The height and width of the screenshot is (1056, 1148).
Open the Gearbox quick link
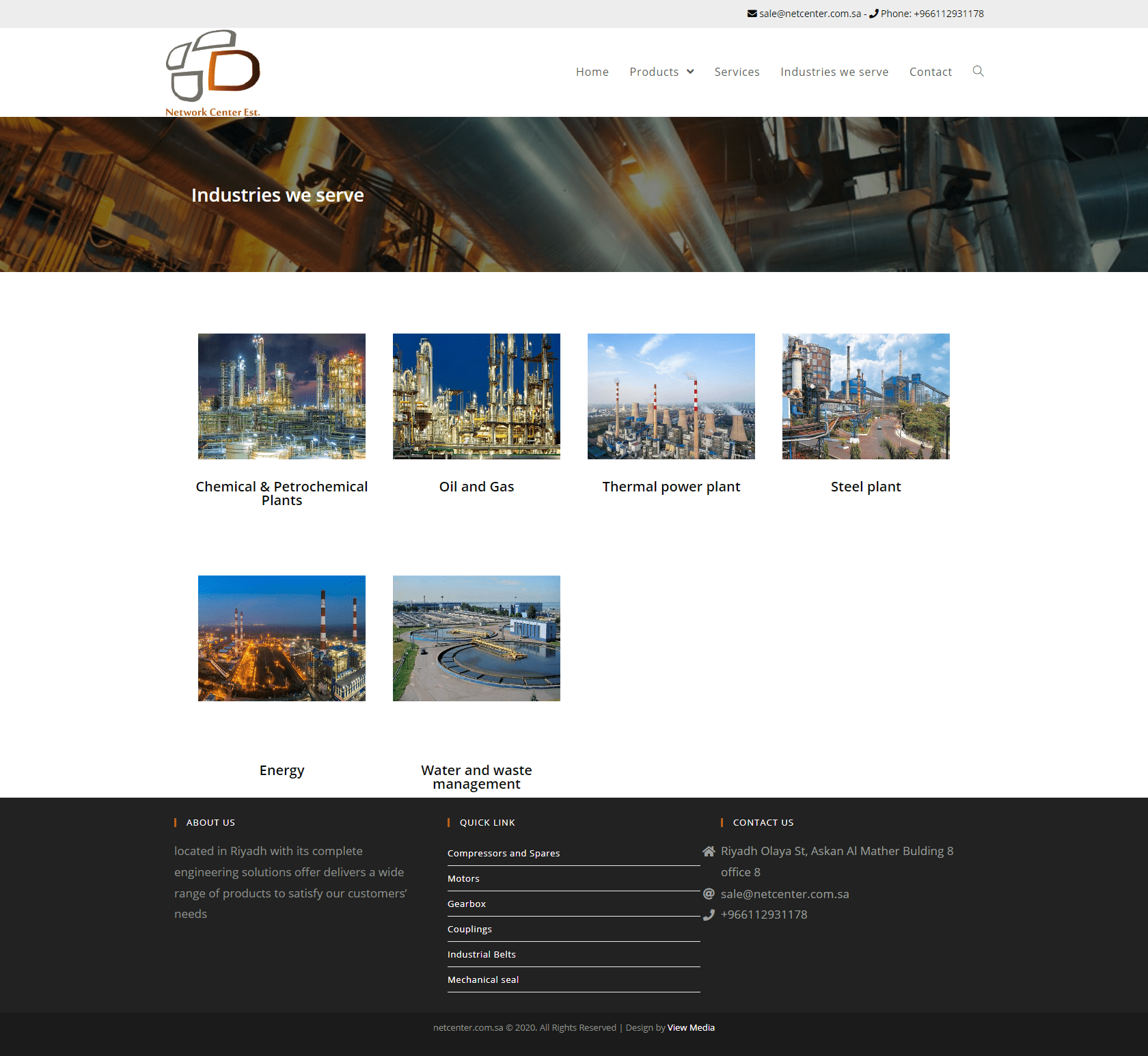tap(466, 904)
